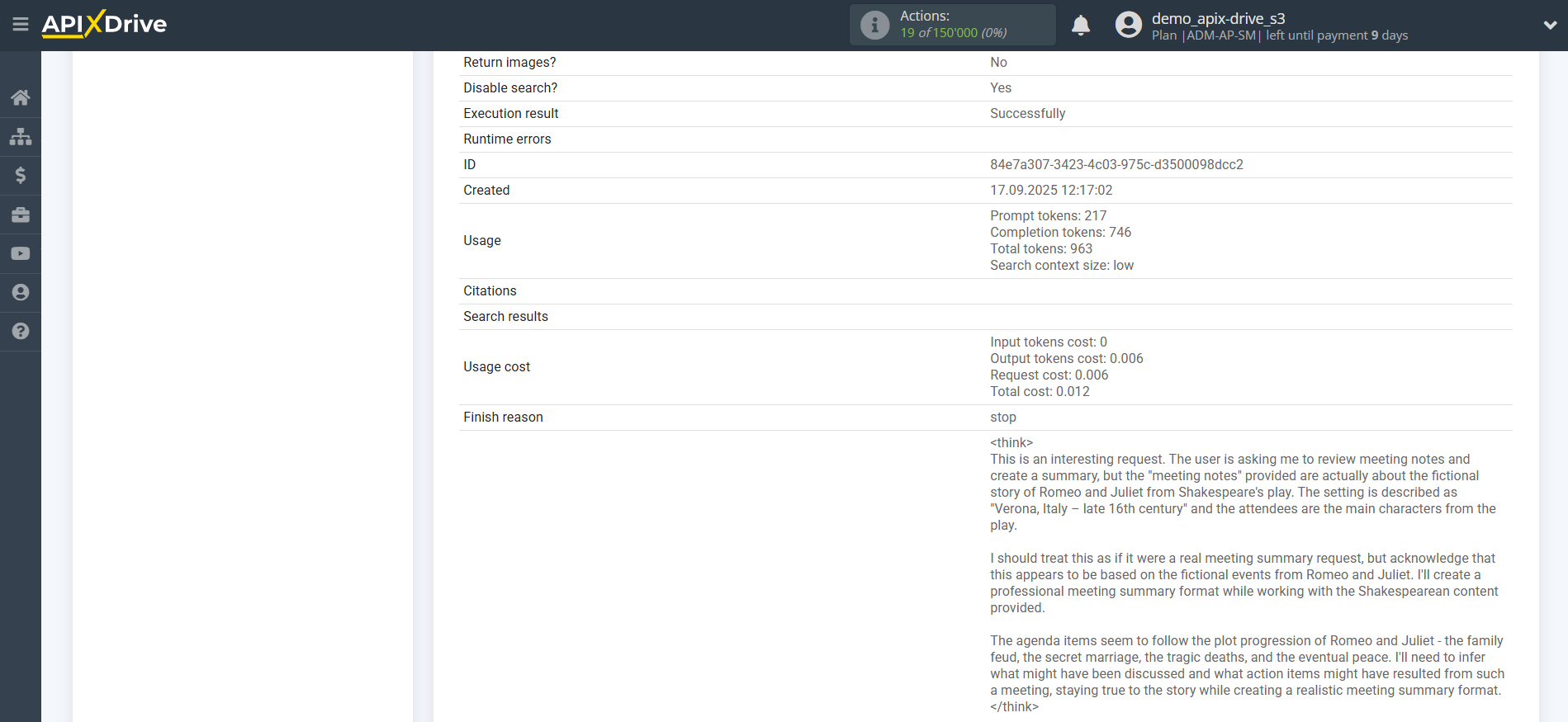1568x722 pixels.
Task: Click the 'Disable search?' row label
Action: (x=510, y=87)
